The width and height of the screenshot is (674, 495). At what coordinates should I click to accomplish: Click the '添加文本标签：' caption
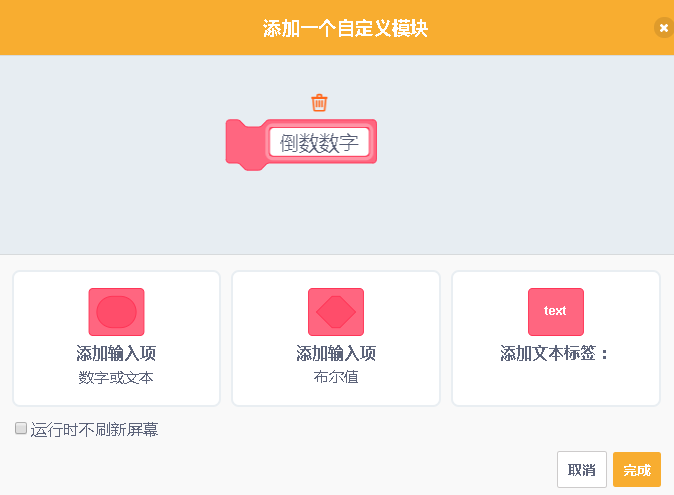pos(555,353)
